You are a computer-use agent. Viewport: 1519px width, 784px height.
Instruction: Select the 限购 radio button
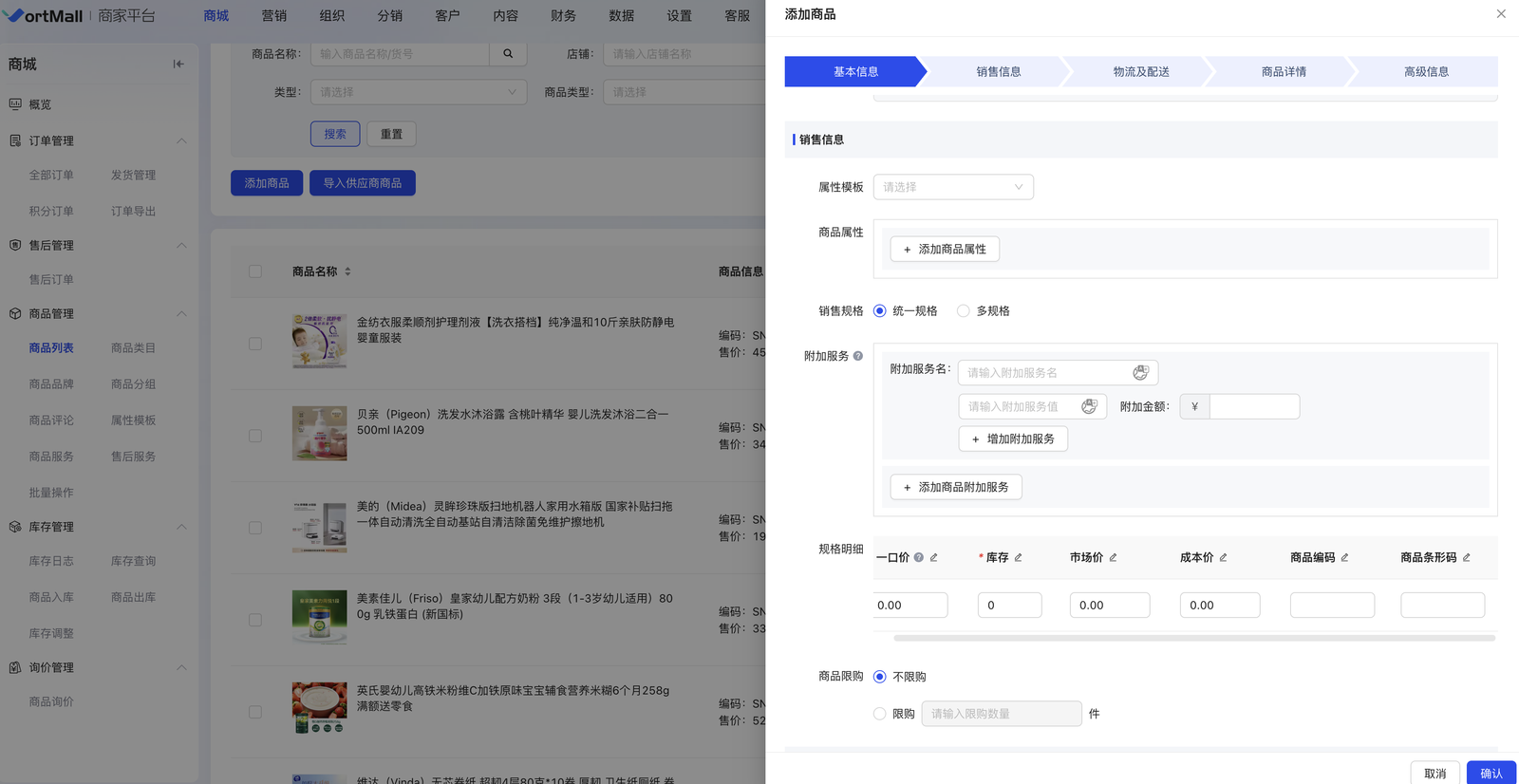(x=880, y=714)
